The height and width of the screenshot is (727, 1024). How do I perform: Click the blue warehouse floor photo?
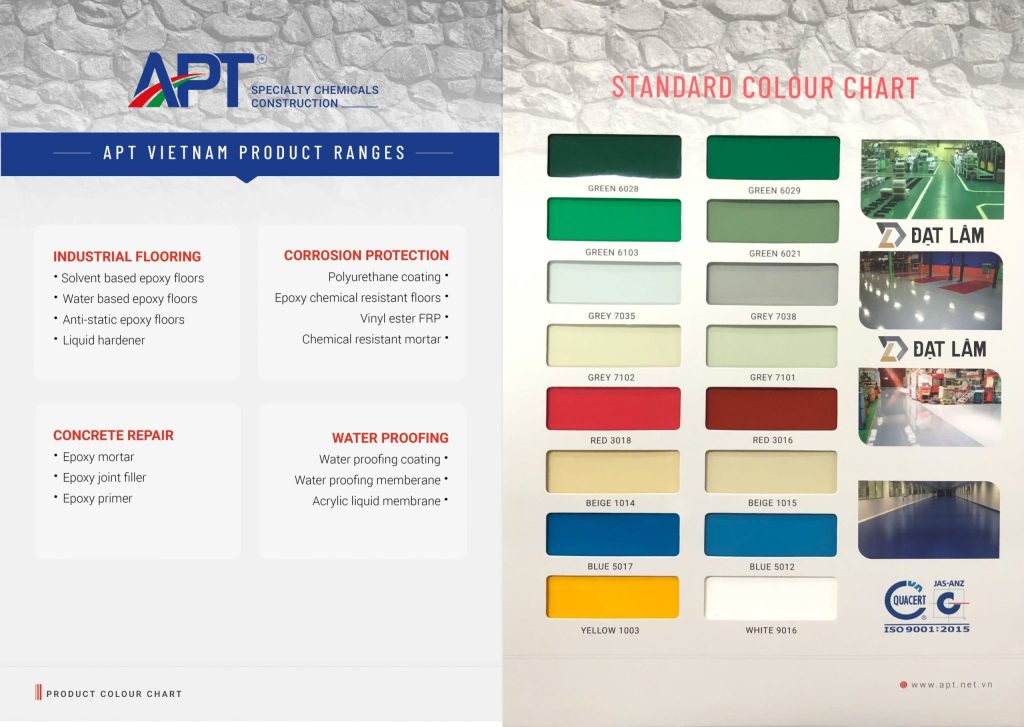click(929, 520)
